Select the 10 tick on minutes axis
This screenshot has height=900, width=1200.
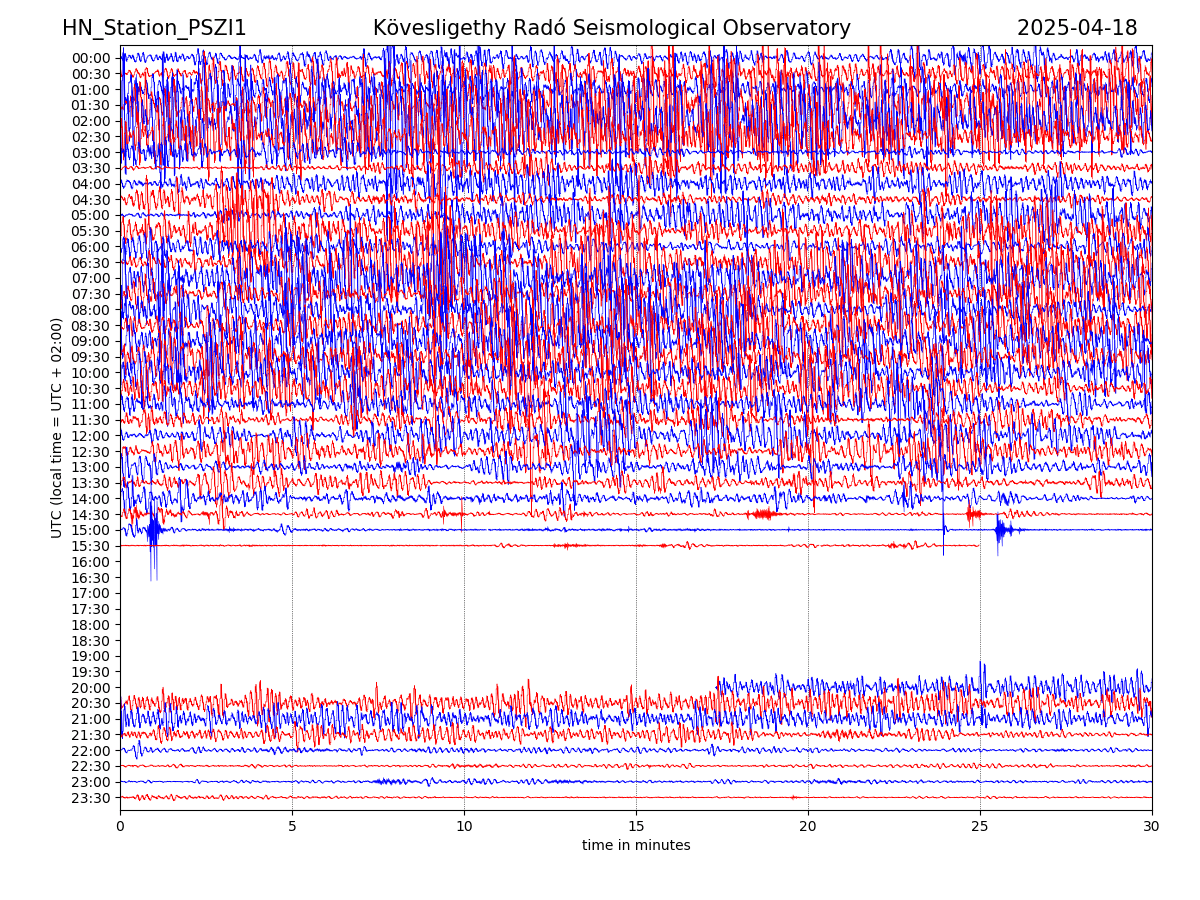(x=464, y=827)
